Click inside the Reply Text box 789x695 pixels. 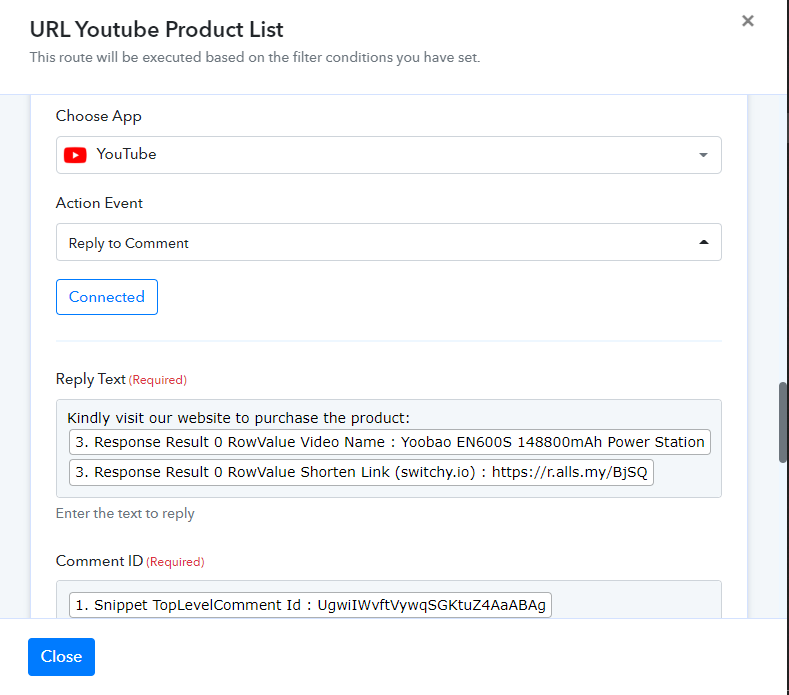click(388, 448)
